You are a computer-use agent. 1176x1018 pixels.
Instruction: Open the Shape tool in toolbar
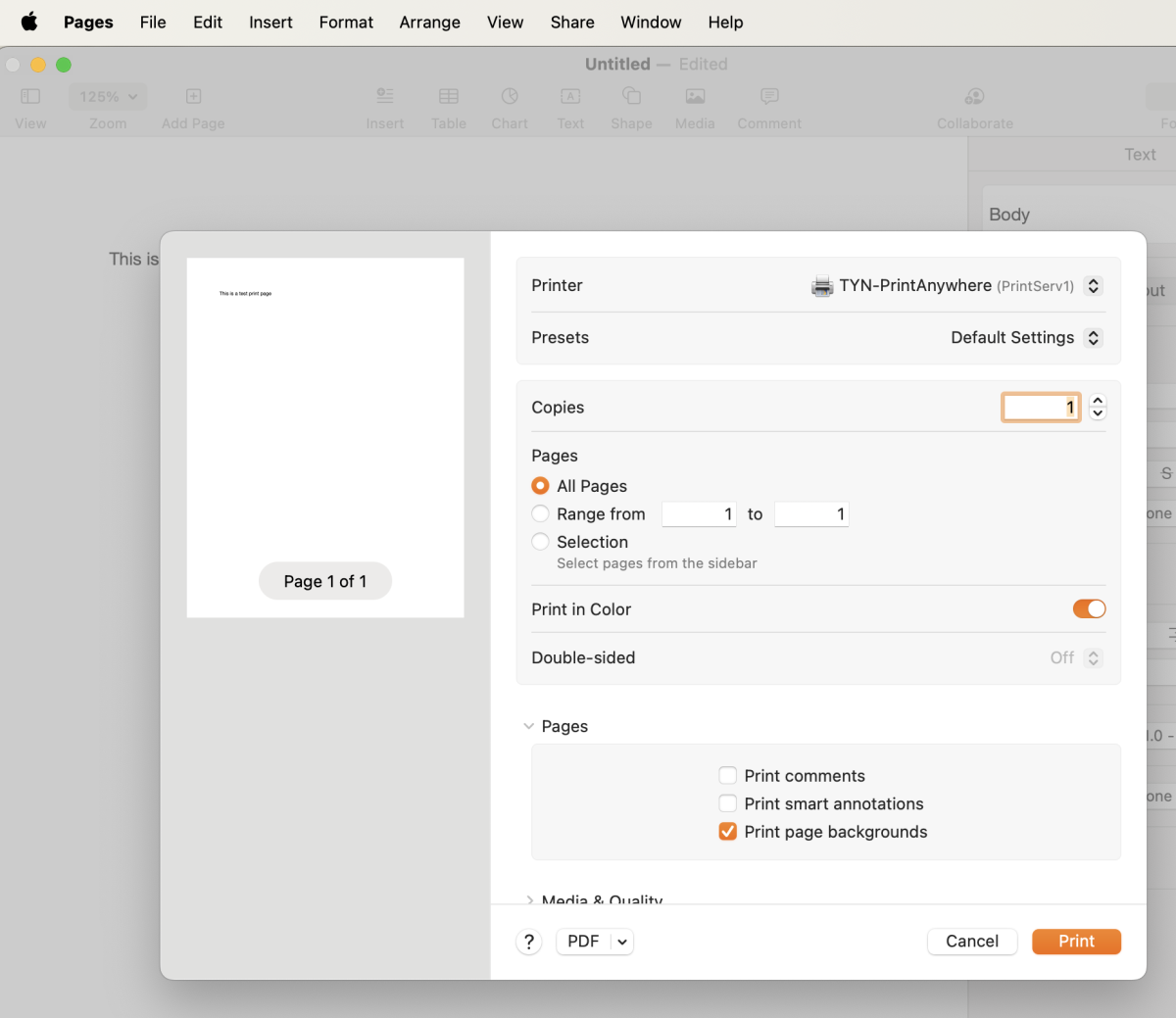point(631,97)
